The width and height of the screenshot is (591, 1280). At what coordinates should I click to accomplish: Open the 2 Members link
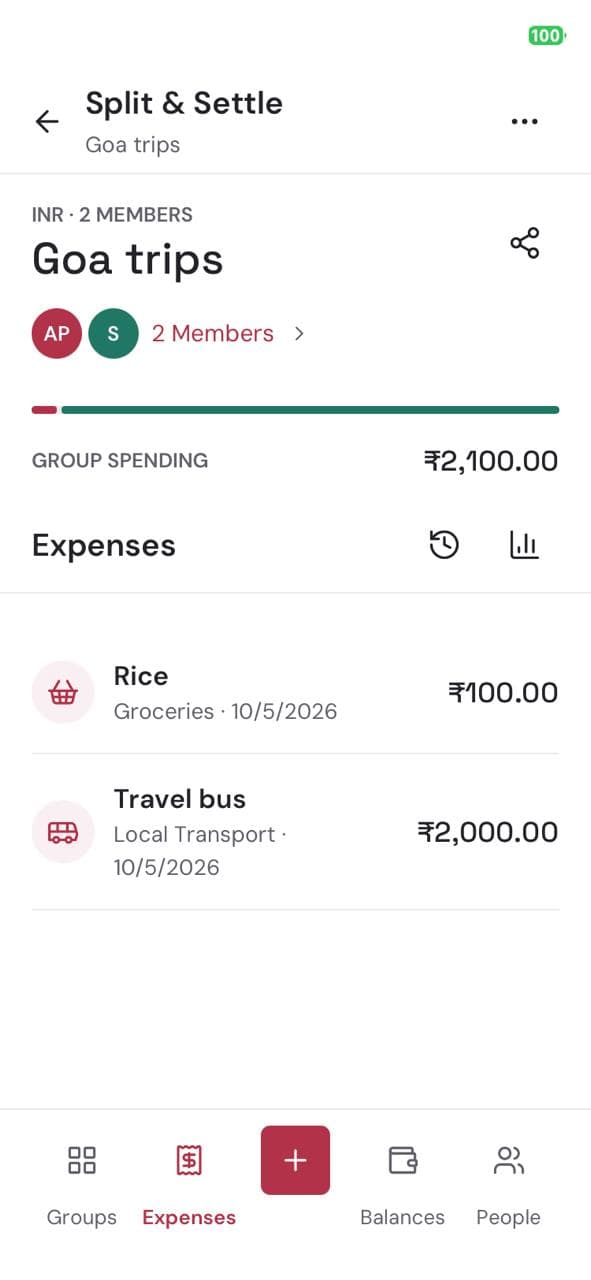(212, 334)
